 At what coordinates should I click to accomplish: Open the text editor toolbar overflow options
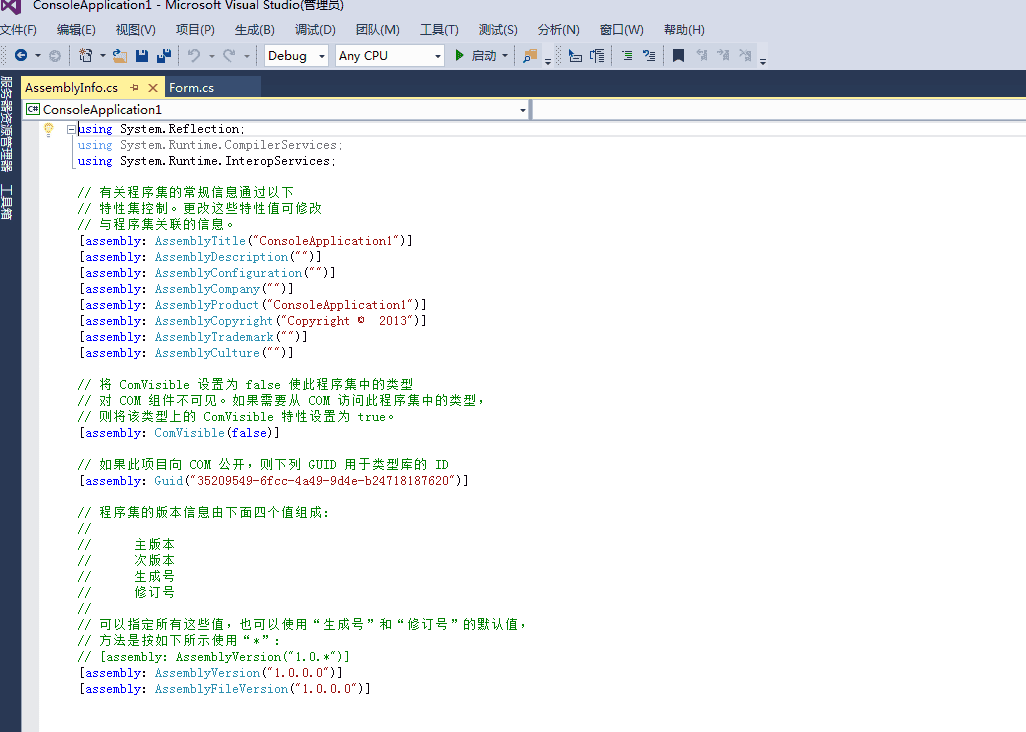763,61
